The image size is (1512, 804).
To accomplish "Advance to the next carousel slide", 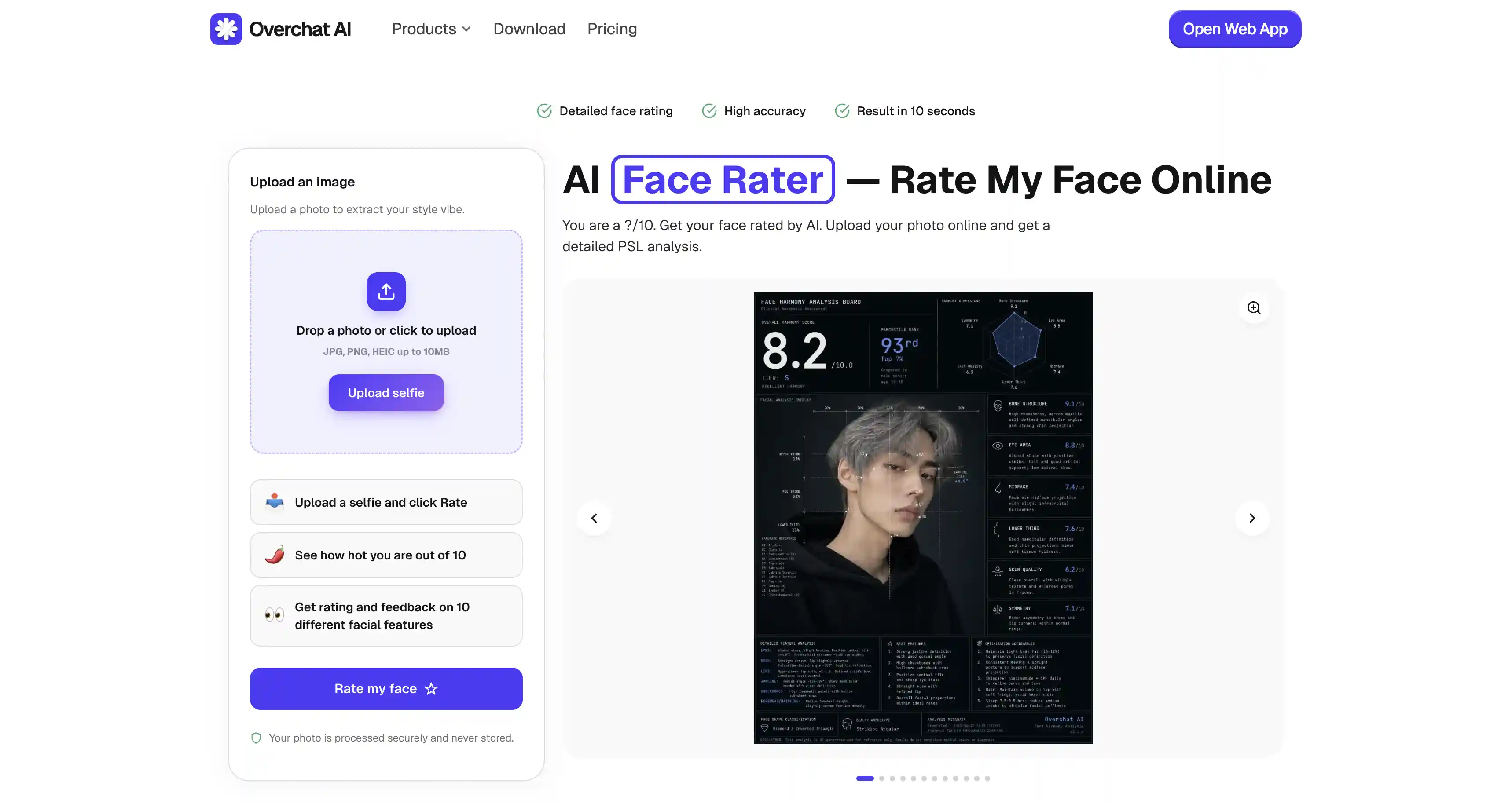I will 1252,518.
